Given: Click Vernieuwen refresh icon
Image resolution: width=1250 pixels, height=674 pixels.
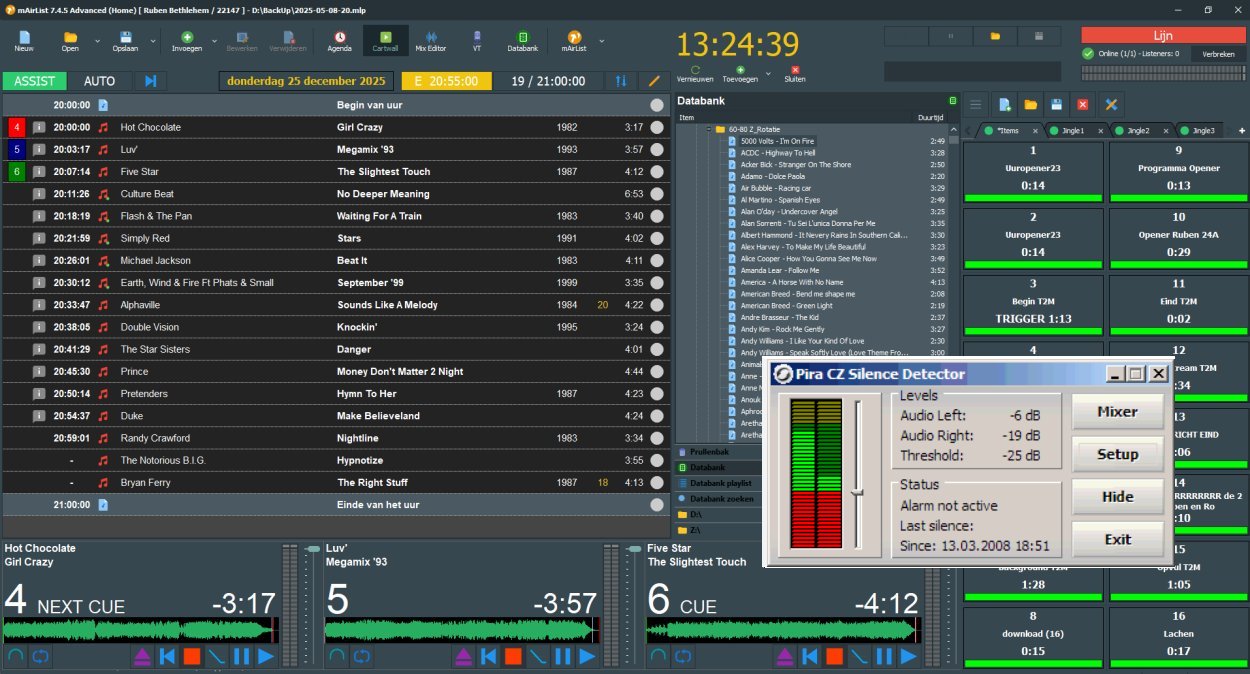Looking at the screenshot, I should [695, 72].
